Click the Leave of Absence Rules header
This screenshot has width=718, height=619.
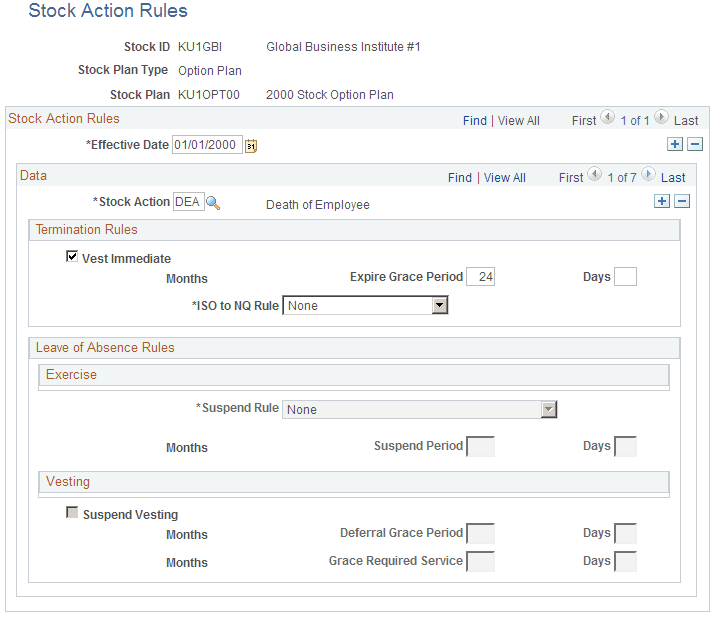coord(354,348)
